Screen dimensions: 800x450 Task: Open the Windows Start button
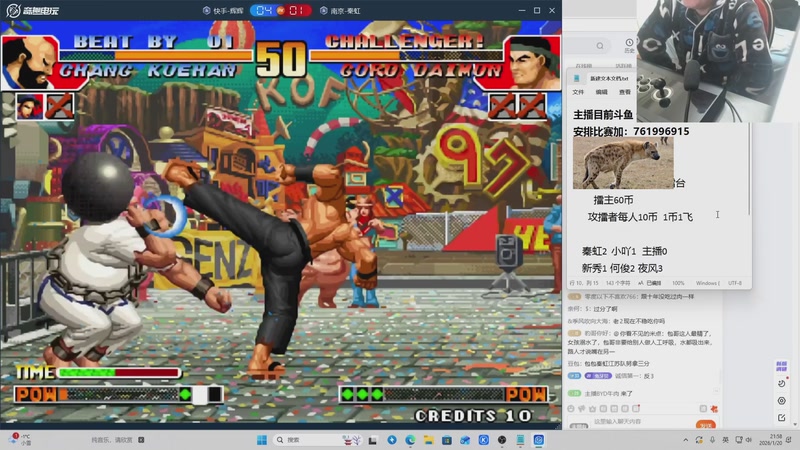click(262, 440)
